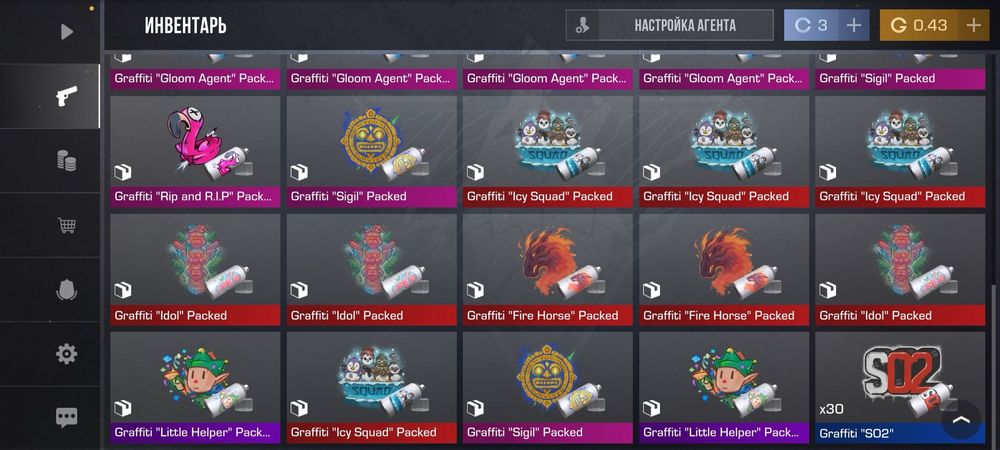This screenshot has height=450, width=1000.
Task: Tap the package icon on first "Idol" graffiti
Action: click(x=123, y=291)
